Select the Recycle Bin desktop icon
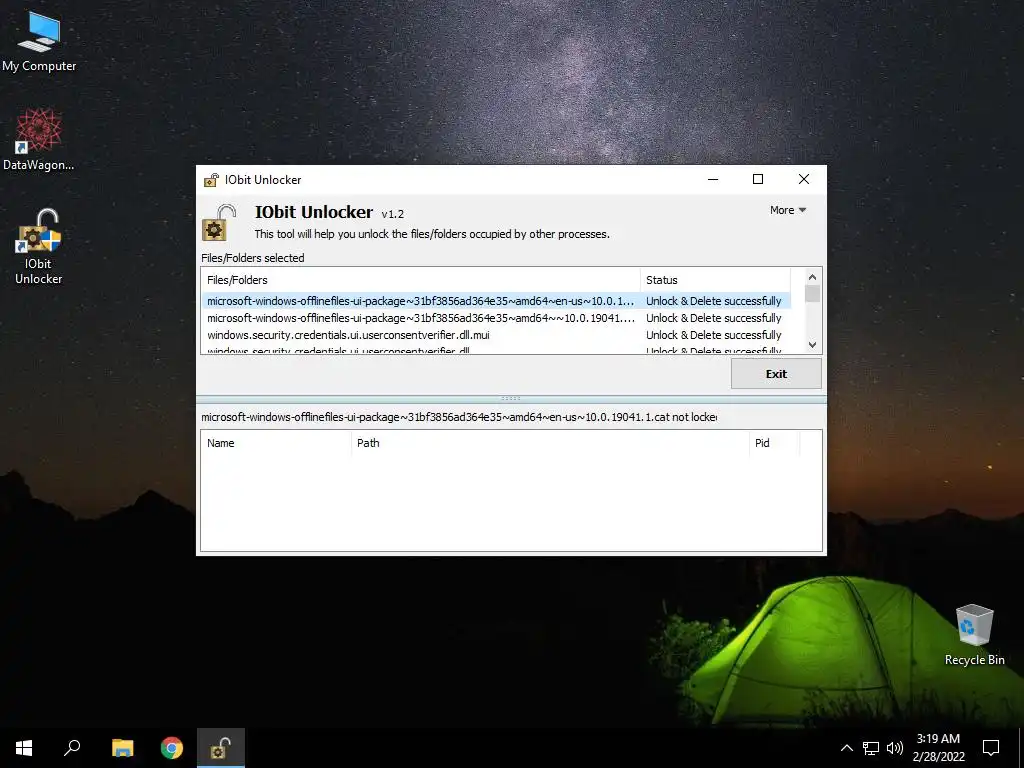1024x768 pixels. click(974, 635)
